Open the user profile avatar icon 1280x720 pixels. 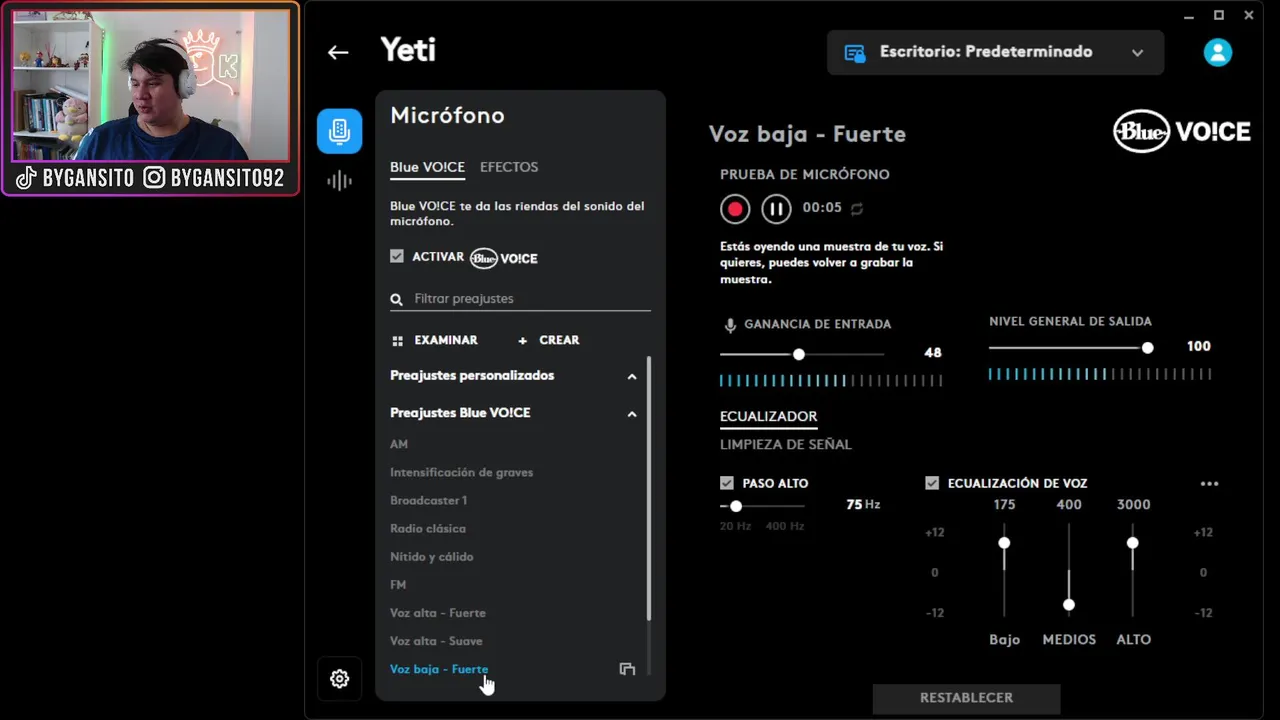point(1217,52)
